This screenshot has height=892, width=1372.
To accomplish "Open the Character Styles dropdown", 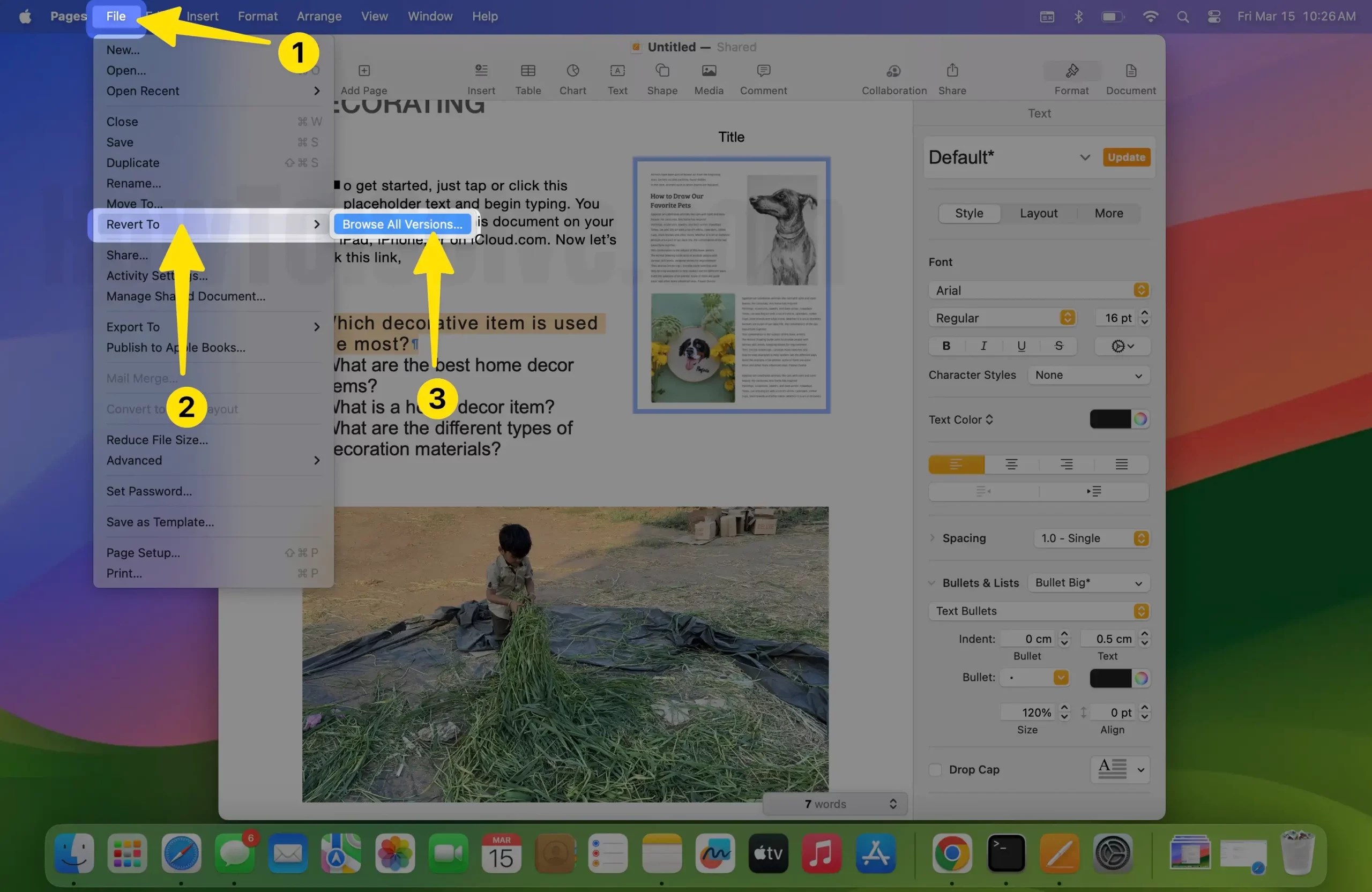I will [x=1088, y=375].
